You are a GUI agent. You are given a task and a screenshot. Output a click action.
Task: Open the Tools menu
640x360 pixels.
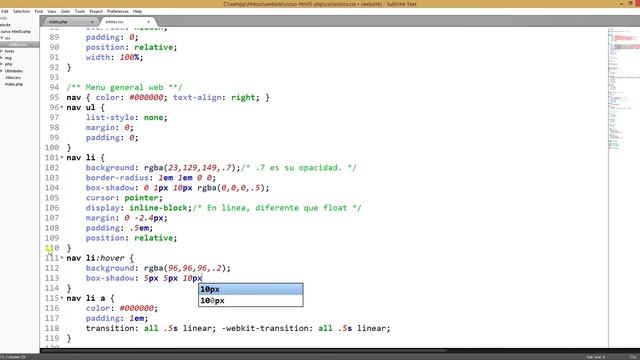80,11
